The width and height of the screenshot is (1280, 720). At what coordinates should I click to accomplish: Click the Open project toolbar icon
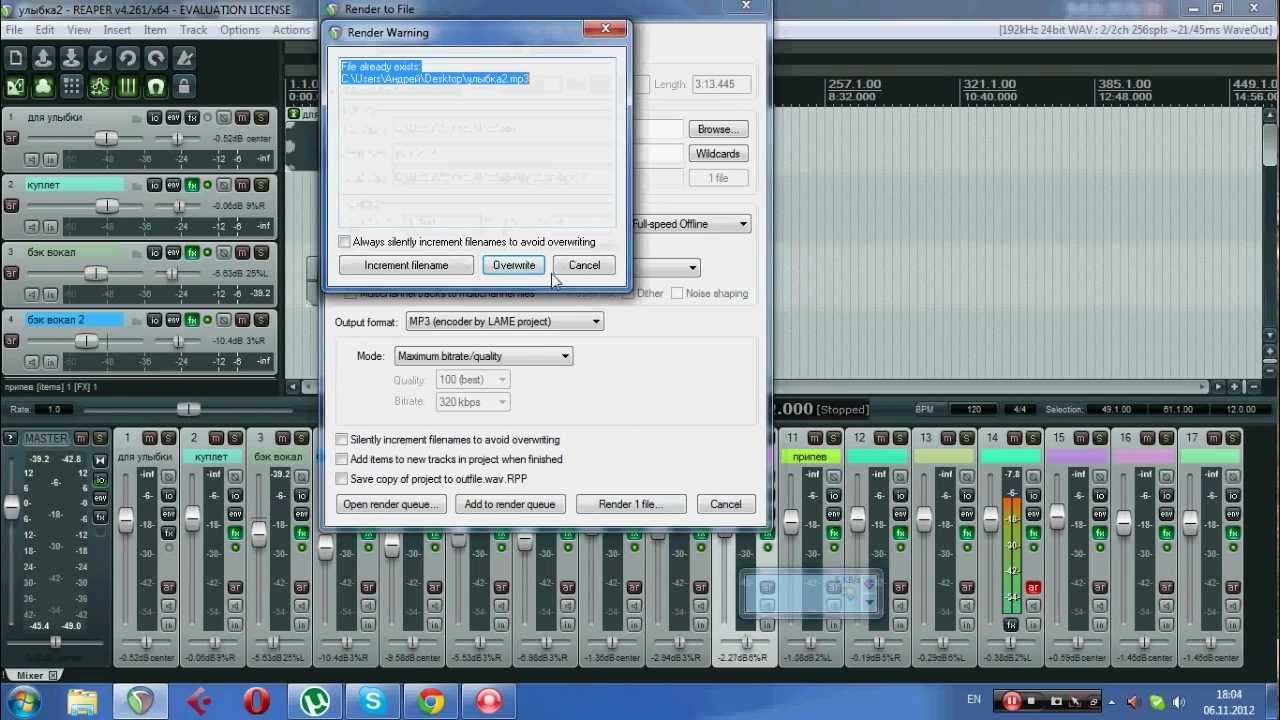(x=44, y=59)
